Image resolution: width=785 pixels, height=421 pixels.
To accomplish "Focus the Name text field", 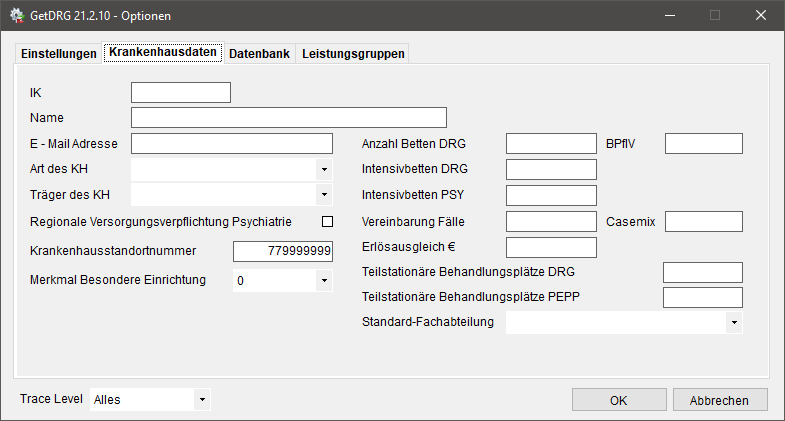I will (x=288, y=118).
